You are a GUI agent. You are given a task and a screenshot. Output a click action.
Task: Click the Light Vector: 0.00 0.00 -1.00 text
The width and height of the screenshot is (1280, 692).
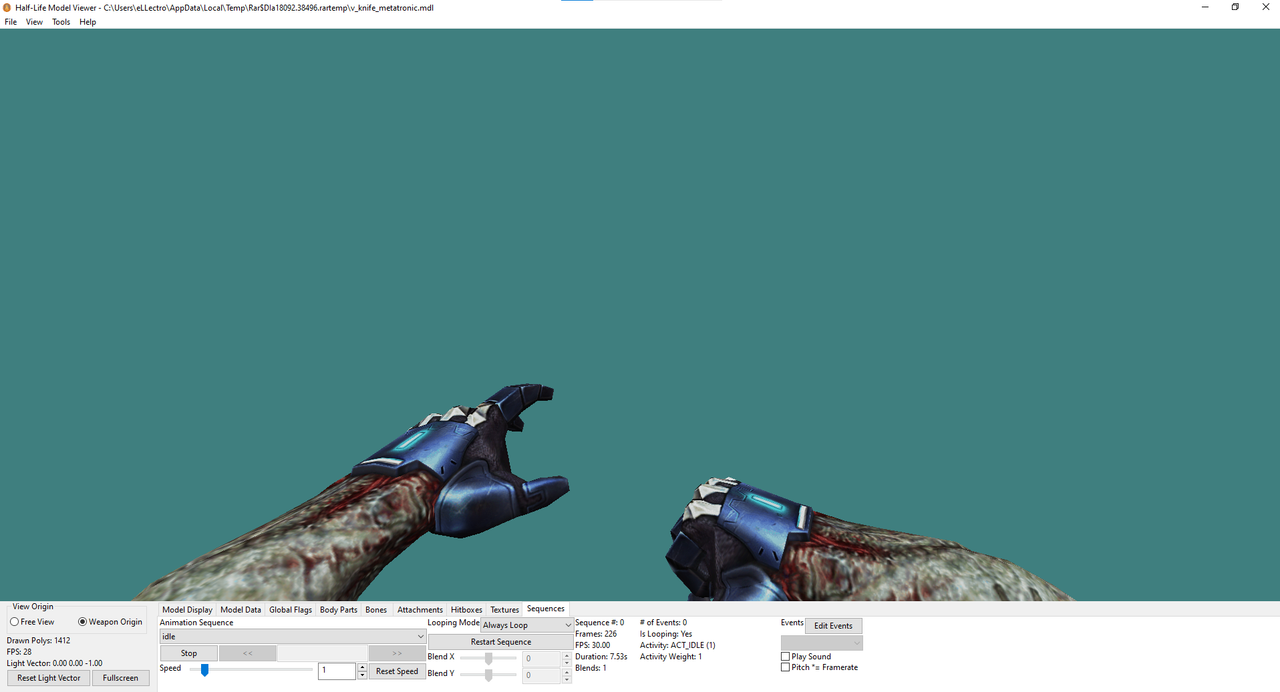54,663
